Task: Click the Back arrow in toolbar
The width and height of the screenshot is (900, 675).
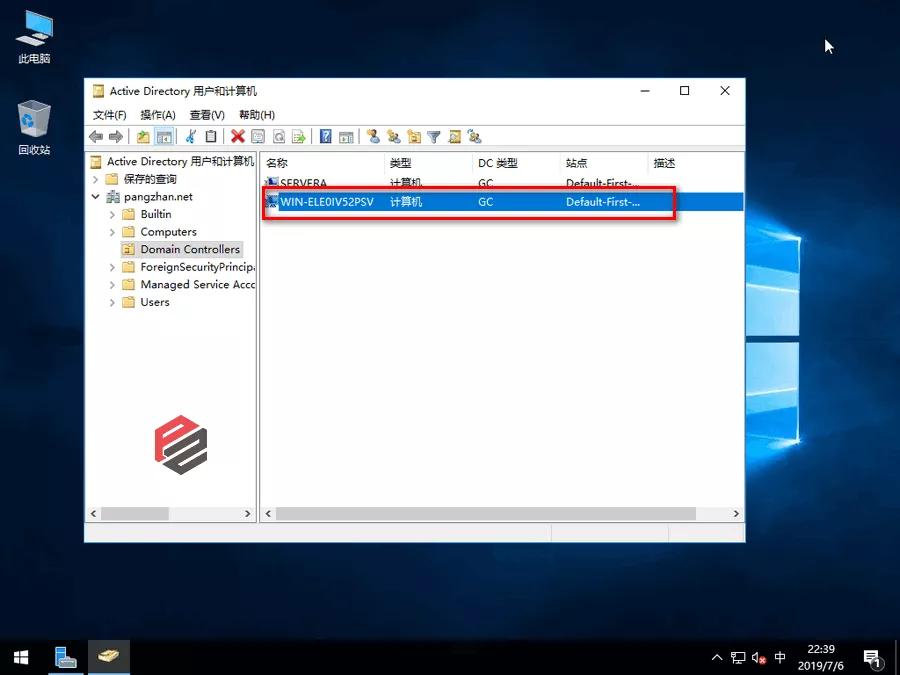Action: pos(96,137)
